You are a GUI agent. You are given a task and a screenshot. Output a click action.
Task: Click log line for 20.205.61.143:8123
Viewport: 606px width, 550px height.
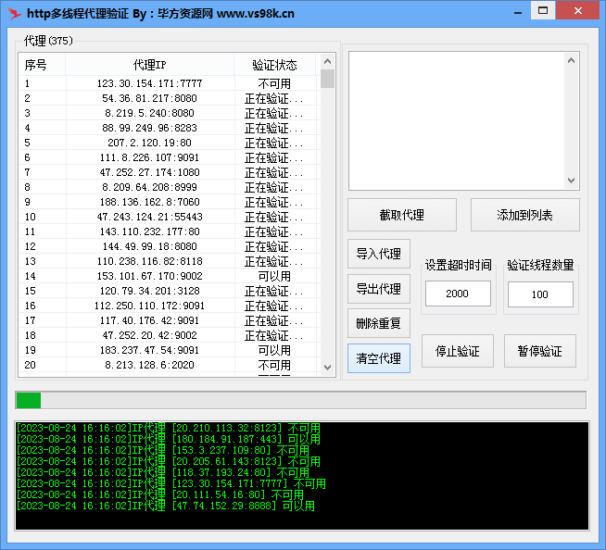[x=168, y=461]
